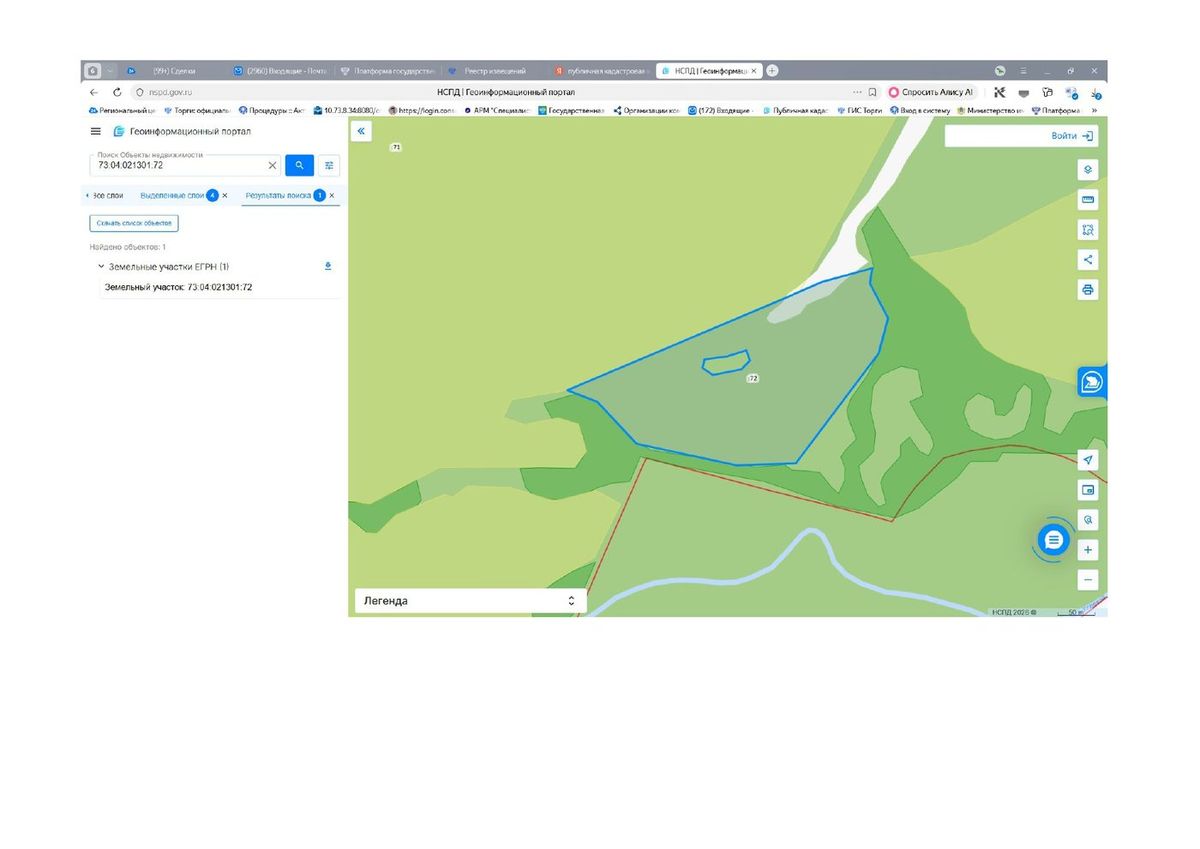Switch to the Выделенные слои tab
This screenshot has height=849, width=1200.
coord(172,196)
